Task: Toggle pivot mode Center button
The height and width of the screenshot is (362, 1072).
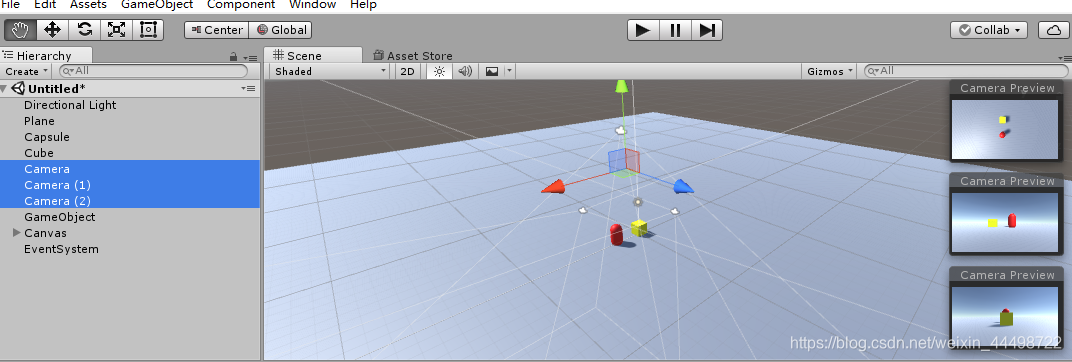Action: click(x=217, y=30)
